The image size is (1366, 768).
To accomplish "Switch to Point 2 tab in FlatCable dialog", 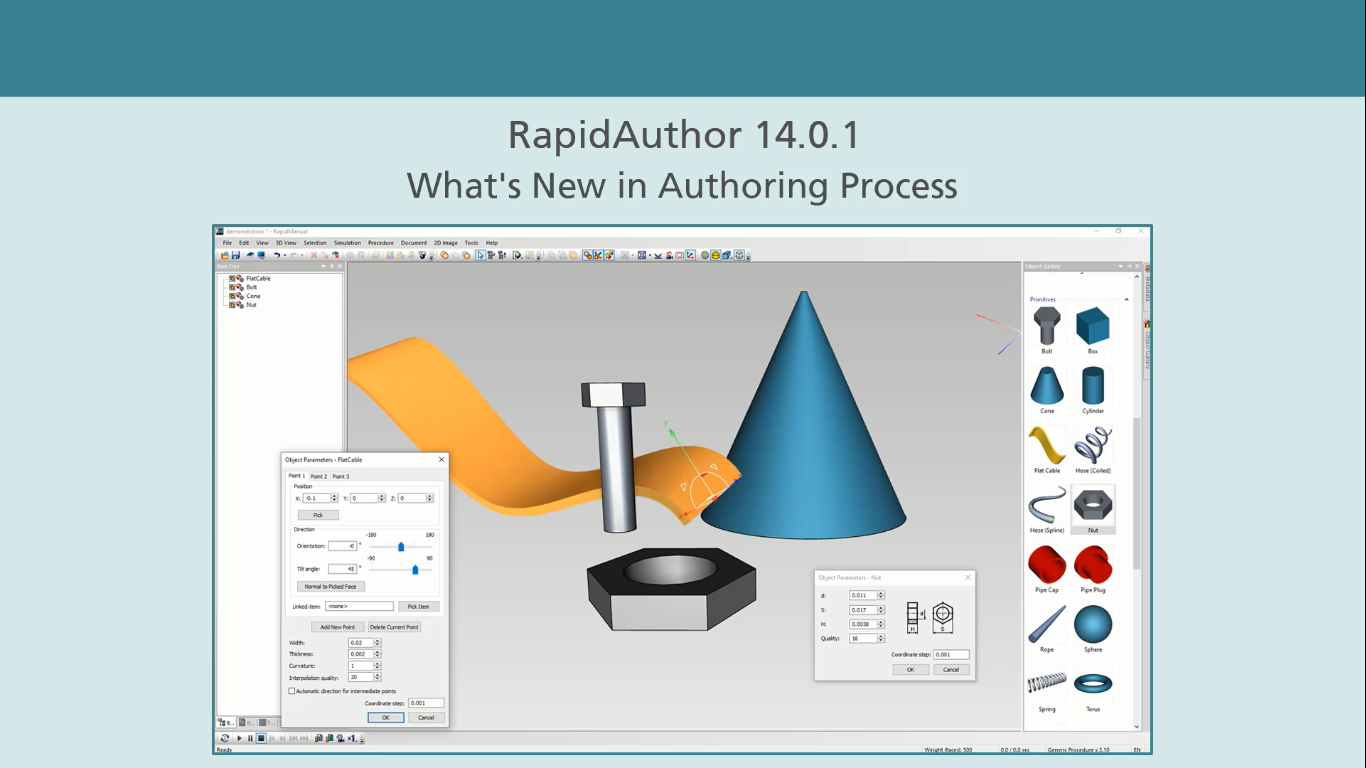I will pos(318,476).
